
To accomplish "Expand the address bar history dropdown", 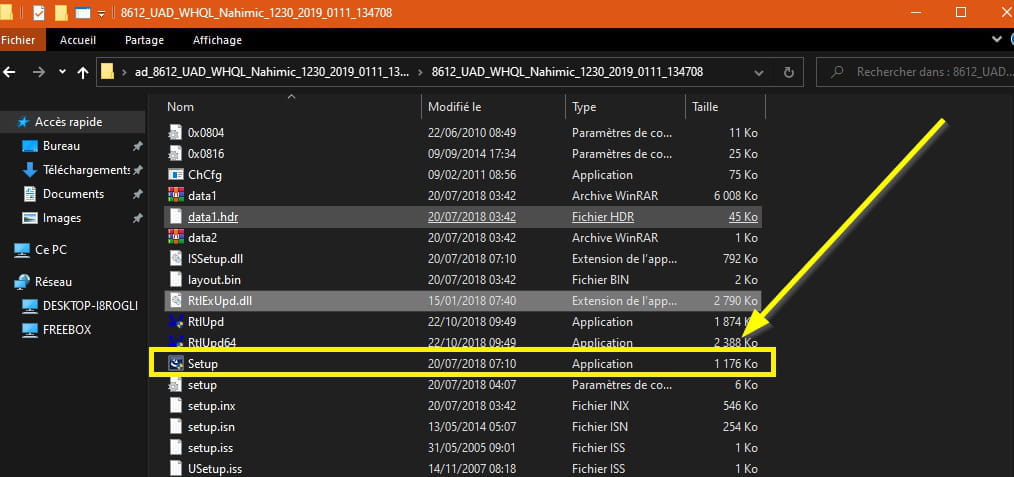I will click(759, 72).
